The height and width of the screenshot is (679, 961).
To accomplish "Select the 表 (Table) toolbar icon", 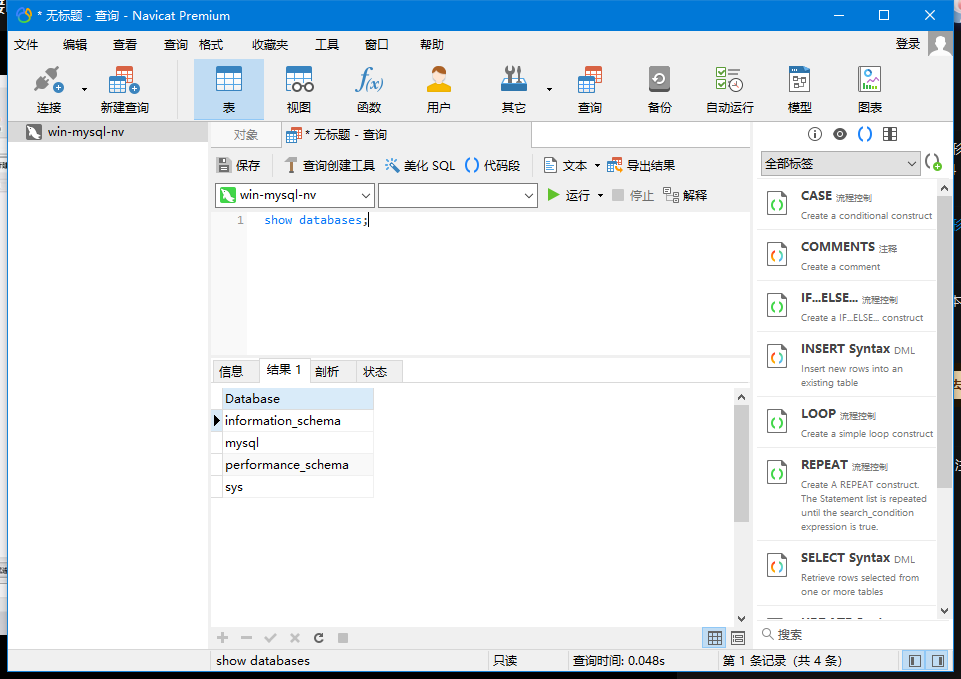I will [229, 89].
